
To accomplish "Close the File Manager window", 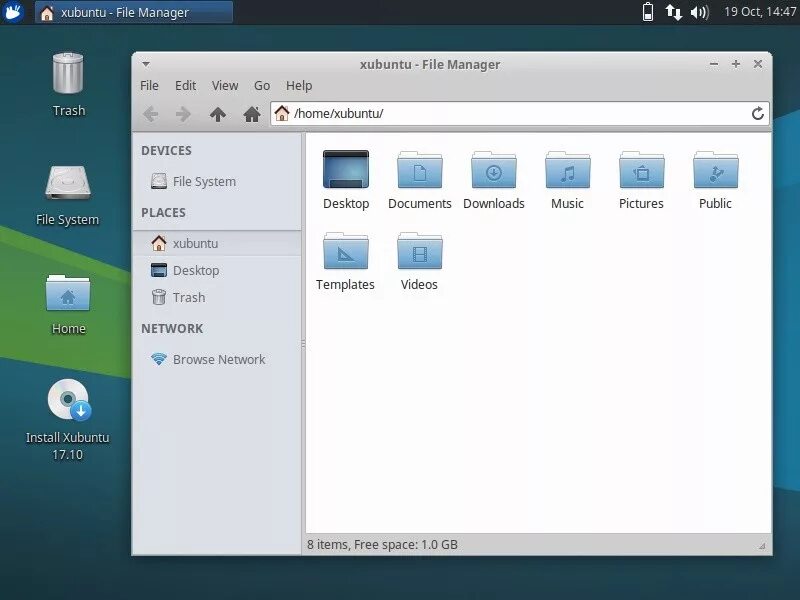I will (758, 64).
